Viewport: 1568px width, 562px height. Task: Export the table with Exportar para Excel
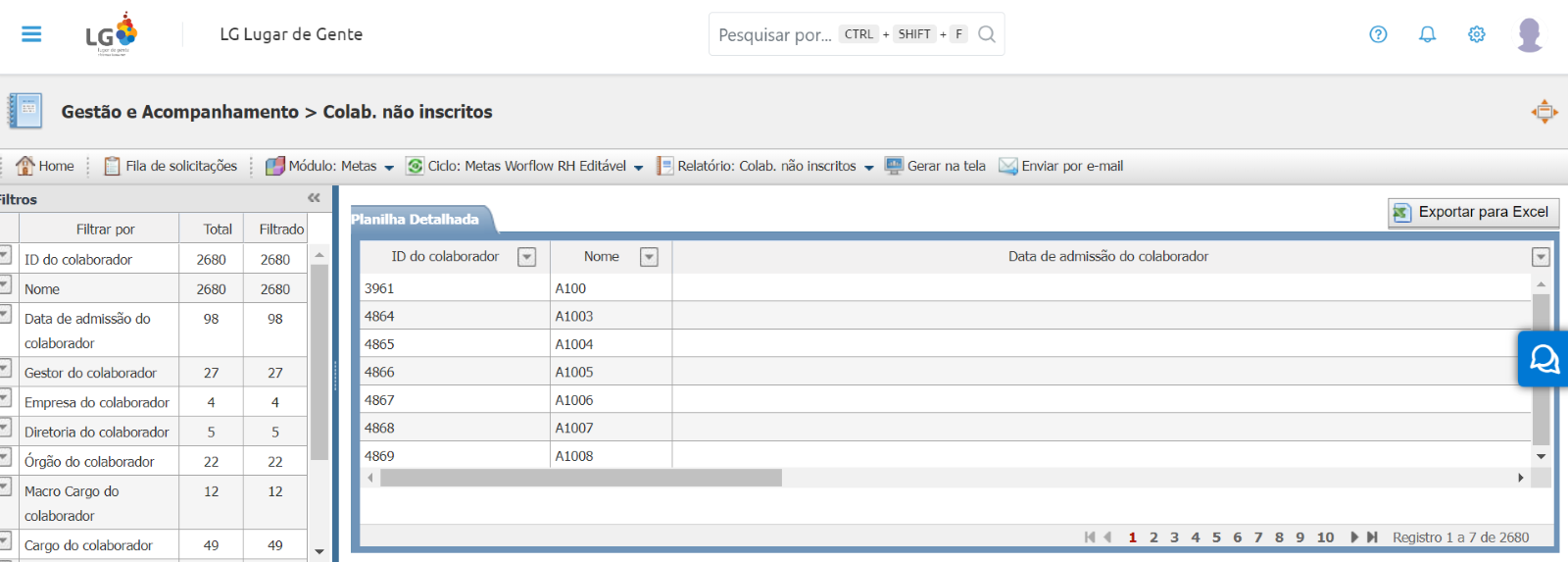[1473, 212]
